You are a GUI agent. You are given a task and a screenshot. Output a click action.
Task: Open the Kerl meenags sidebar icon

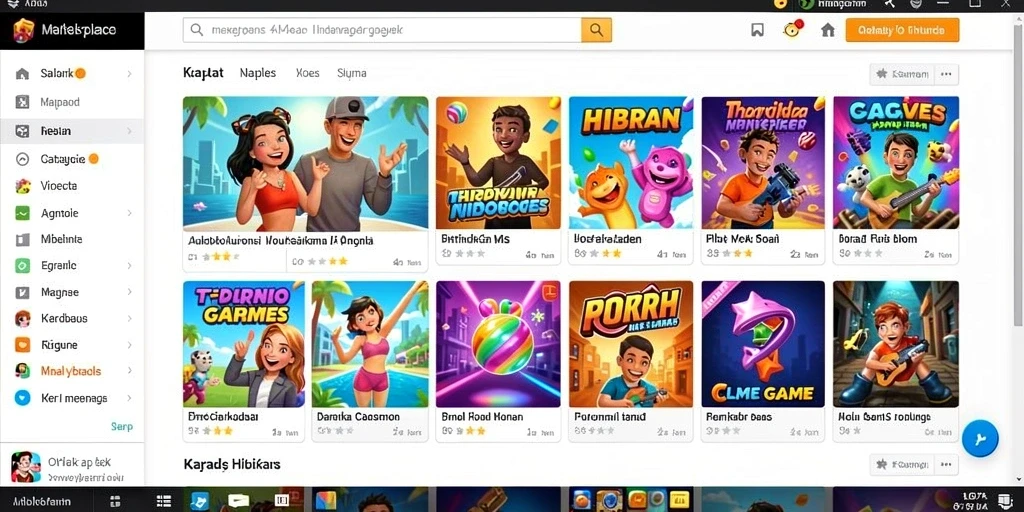tap(22, 398)
